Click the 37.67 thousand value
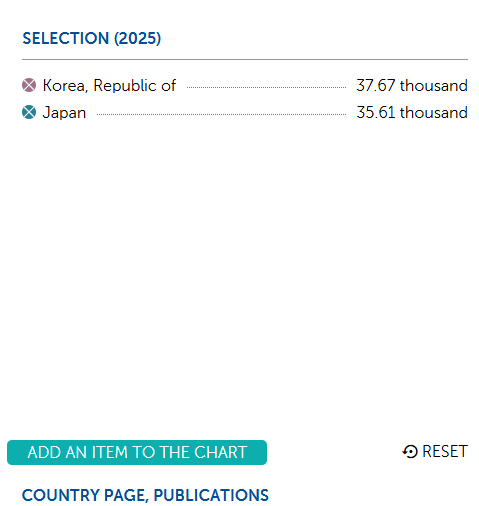 click(412, 85)
